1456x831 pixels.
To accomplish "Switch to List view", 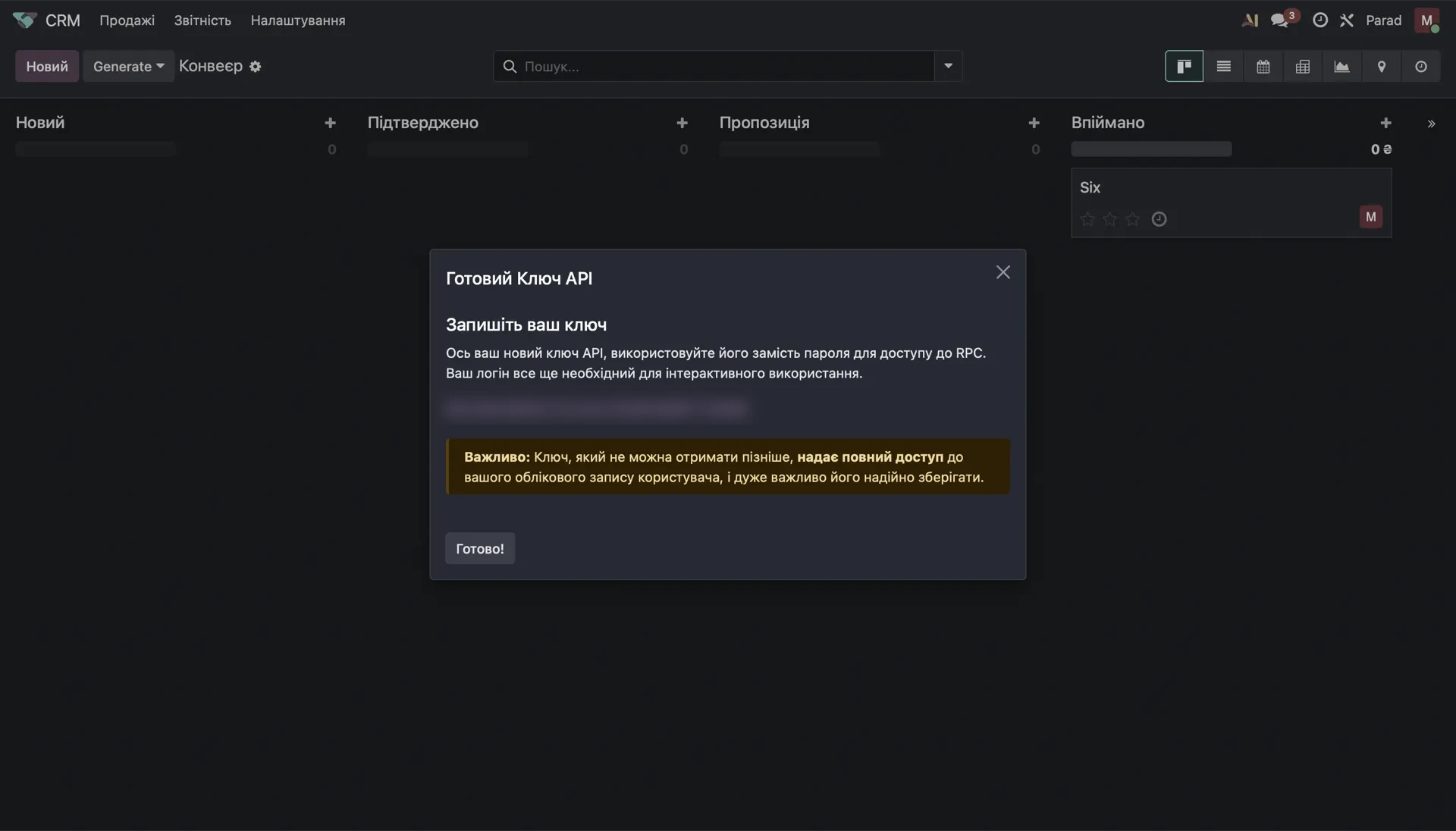I will pyautogui.click(x=1223, y=66).
